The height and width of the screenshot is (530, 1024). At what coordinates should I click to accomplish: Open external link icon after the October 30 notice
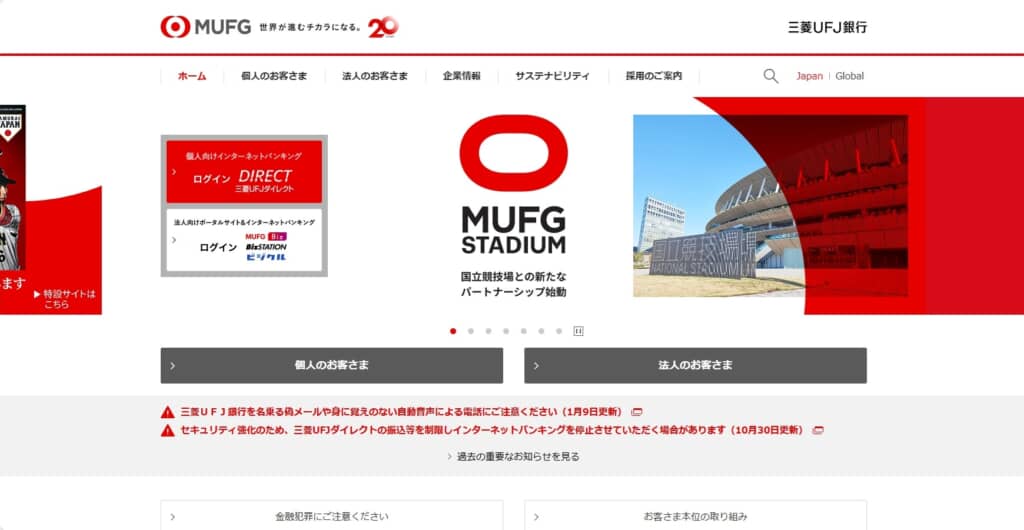818,430
